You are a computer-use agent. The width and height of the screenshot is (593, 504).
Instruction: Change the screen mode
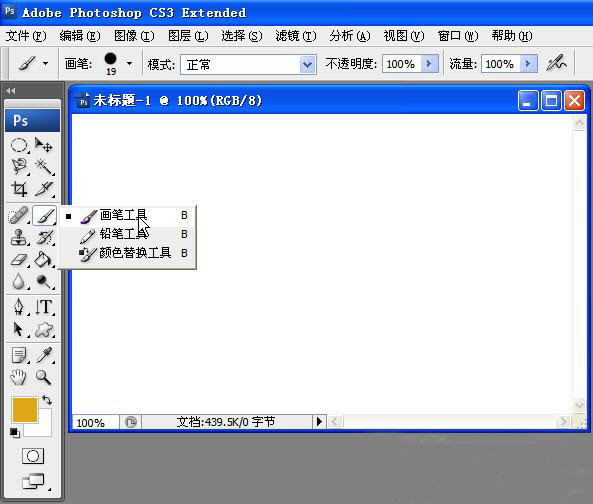pos(34,481)
